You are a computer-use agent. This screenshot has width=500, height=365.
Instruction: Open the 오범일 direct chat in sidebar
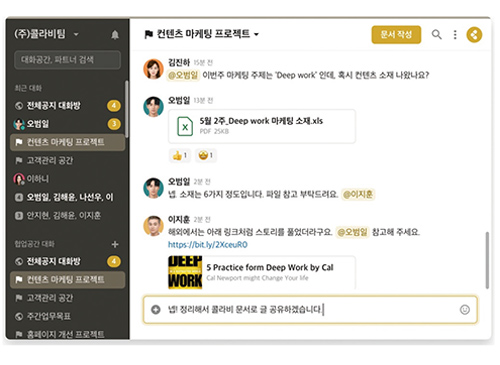[x=67, y=124]
